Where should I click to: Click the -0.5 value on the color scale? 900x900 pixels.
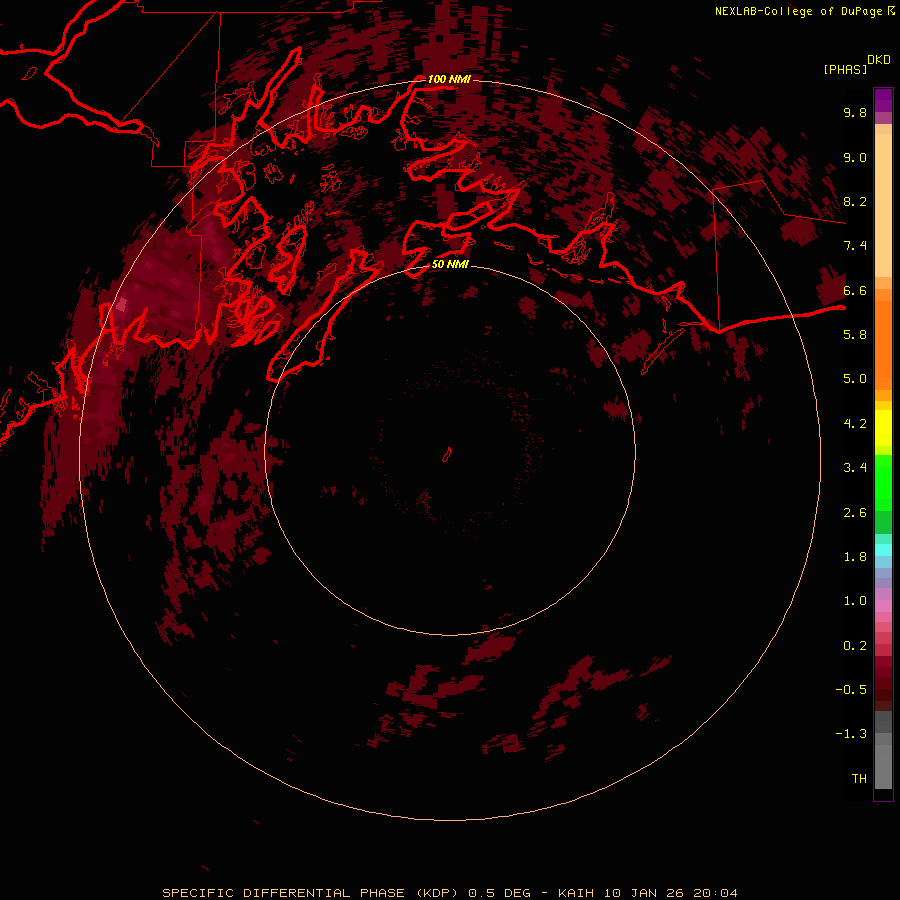[851, 690]
